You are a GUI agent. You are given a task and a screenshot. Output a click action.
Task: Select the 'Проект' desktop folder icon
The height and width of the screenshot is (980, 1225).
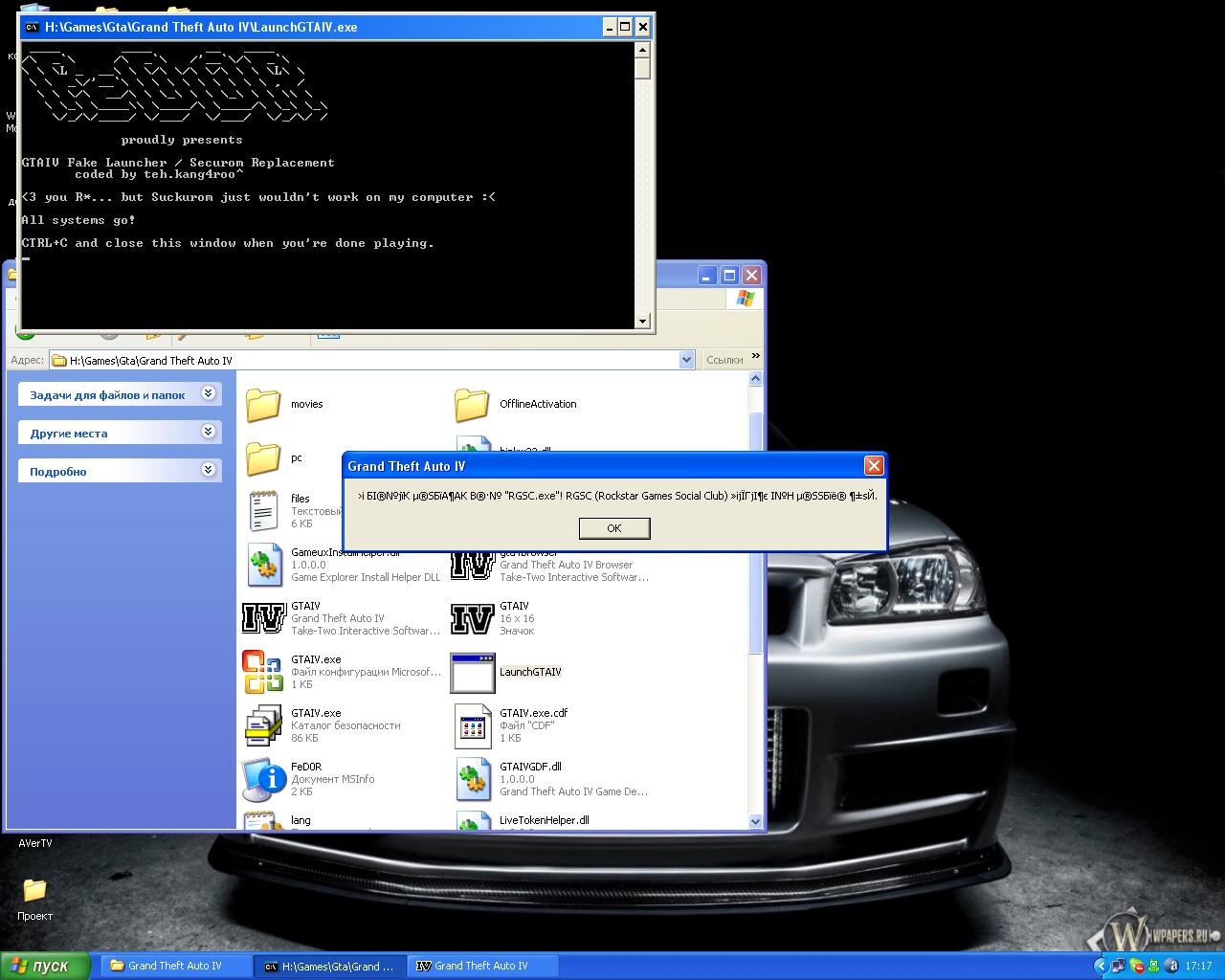(x=34, y=890)
